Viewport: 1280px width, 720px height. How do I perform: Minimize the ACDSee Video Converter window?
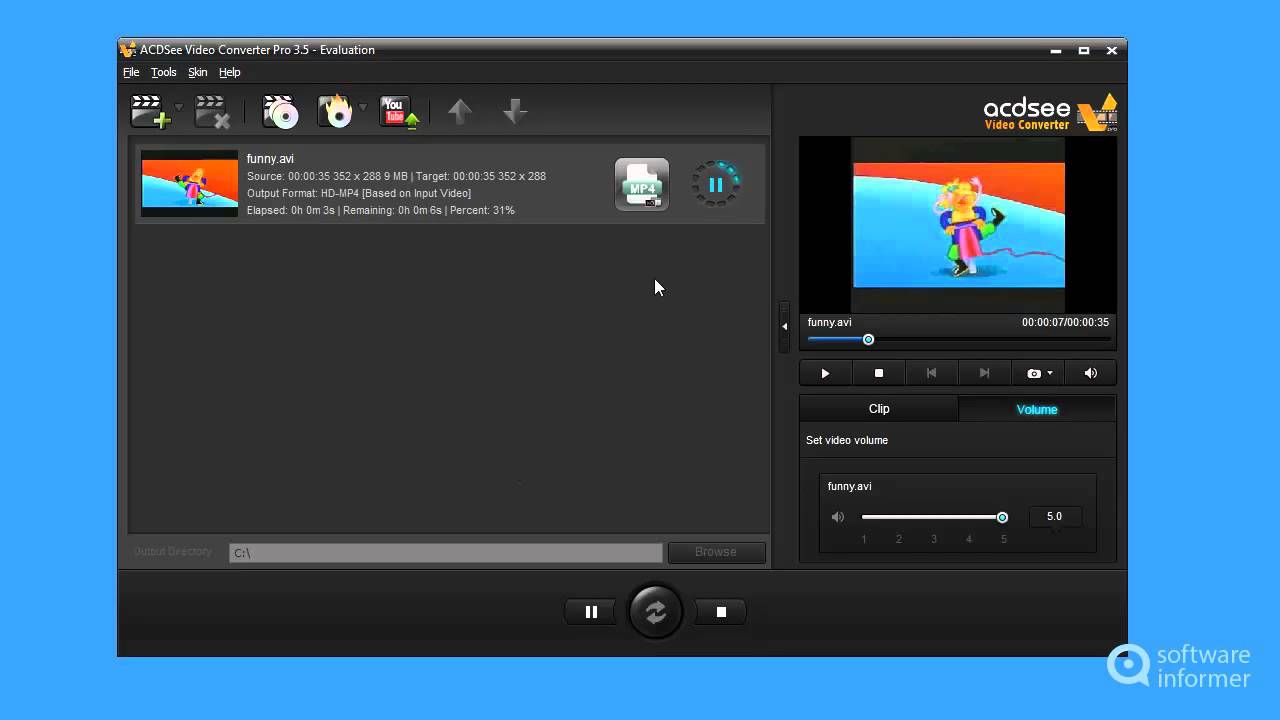pos(1056,50)
